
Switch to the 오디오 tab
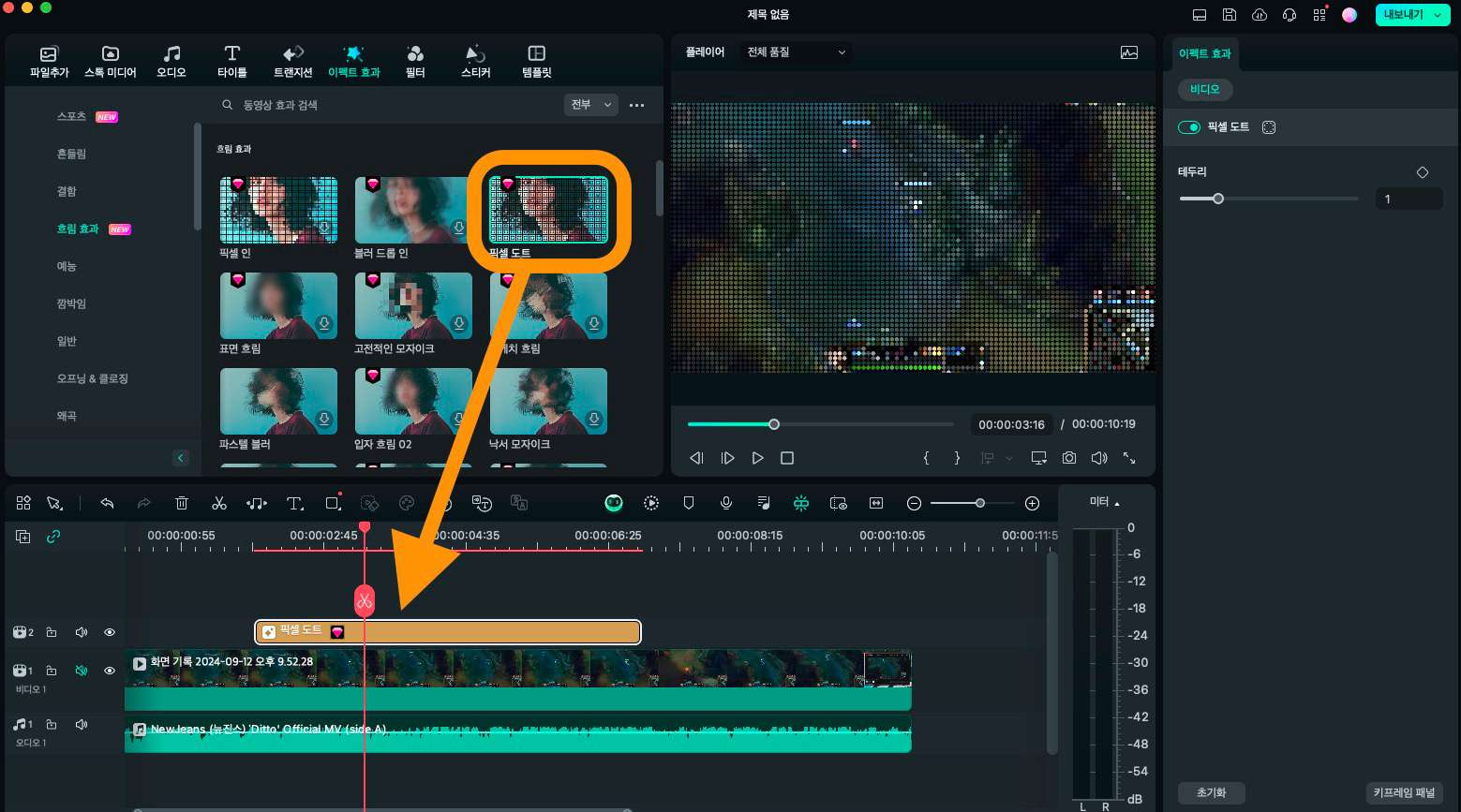[x=171, y=61]
